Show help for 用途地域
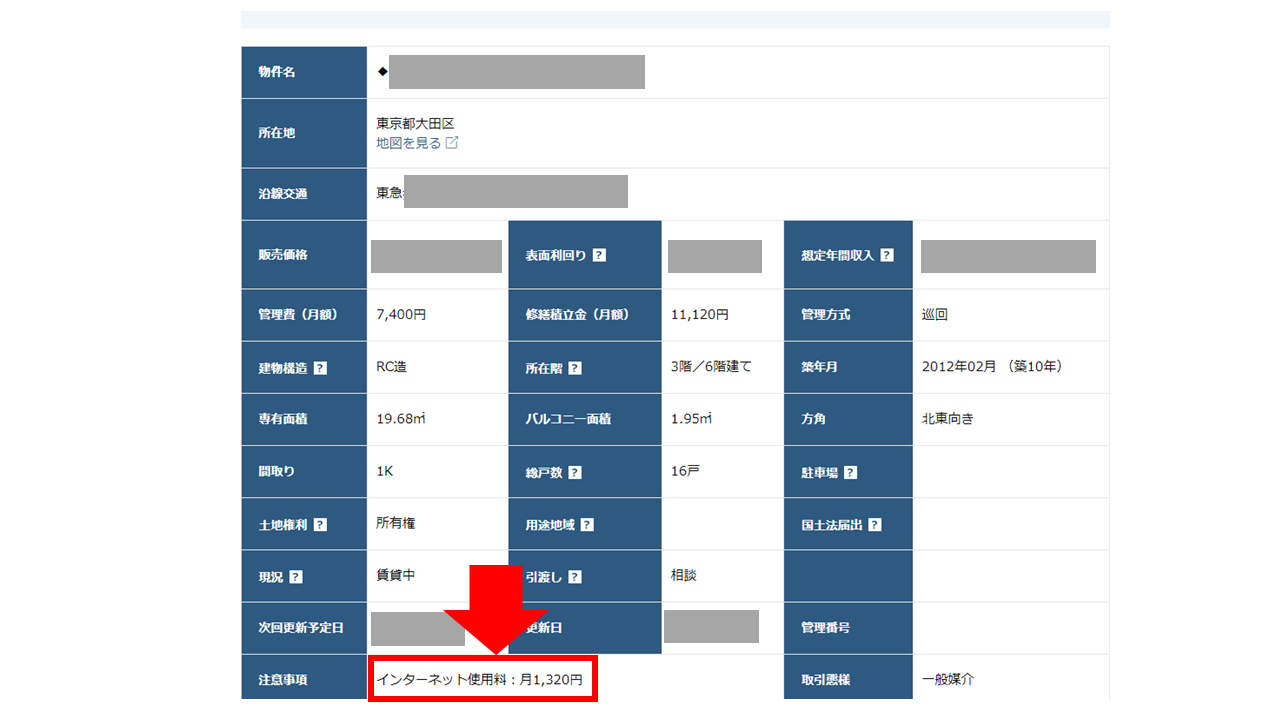Image resolution: width=1280 pixels, height=720 pixels. coord(587,524)
